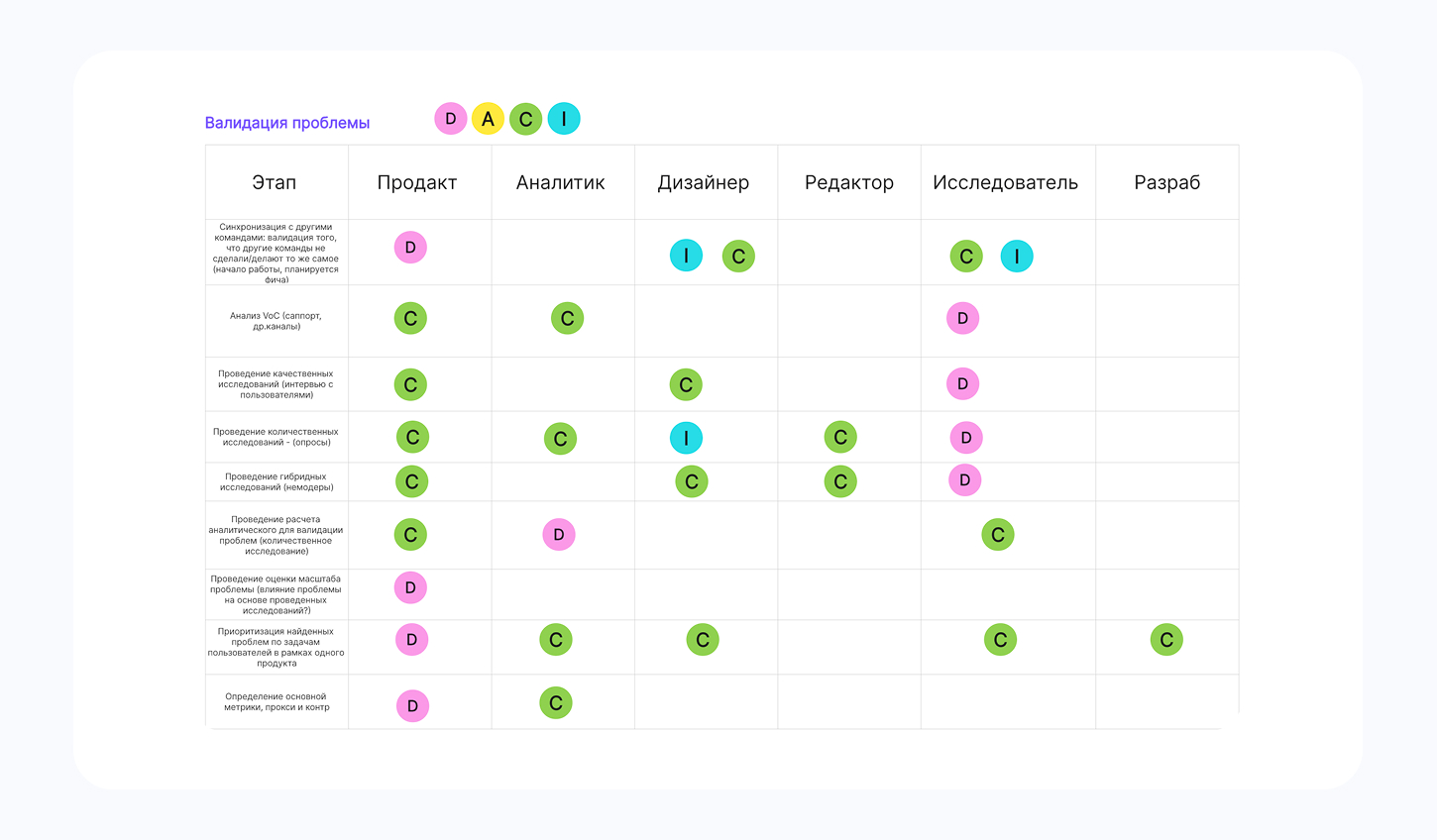Click the cyan I badge in the Исследователь column
The width and height of the screenshot is (1437, 840).
coord(1017,257)
